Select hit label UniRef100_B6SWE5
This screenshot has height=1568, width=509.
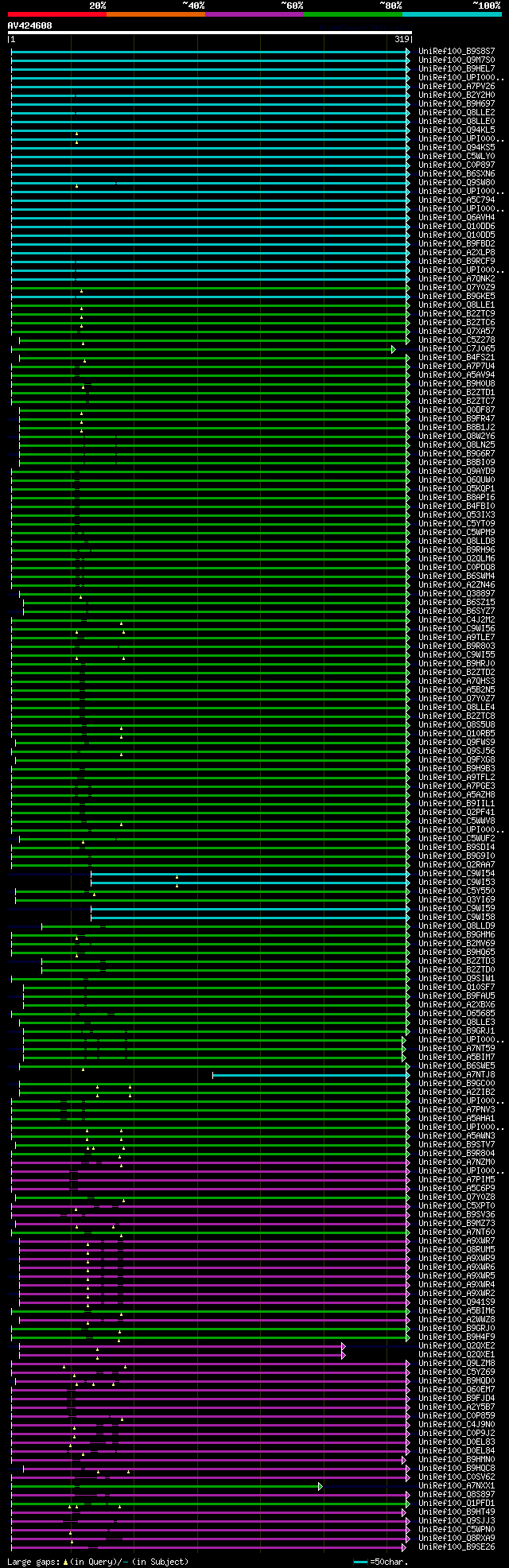(x=457, y=1065)
